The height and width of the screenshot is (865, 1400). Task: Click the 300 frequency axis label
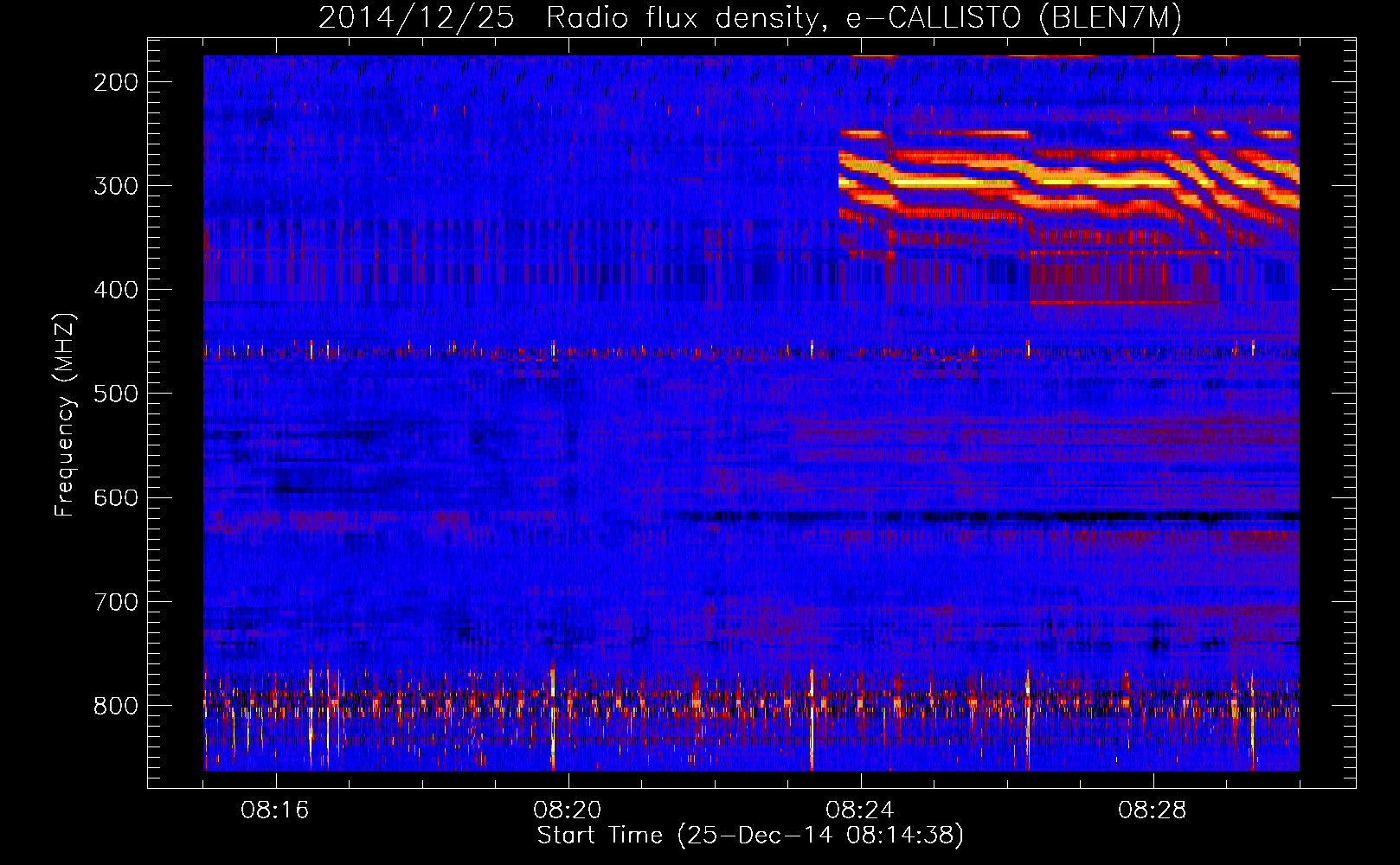[116, 186]
